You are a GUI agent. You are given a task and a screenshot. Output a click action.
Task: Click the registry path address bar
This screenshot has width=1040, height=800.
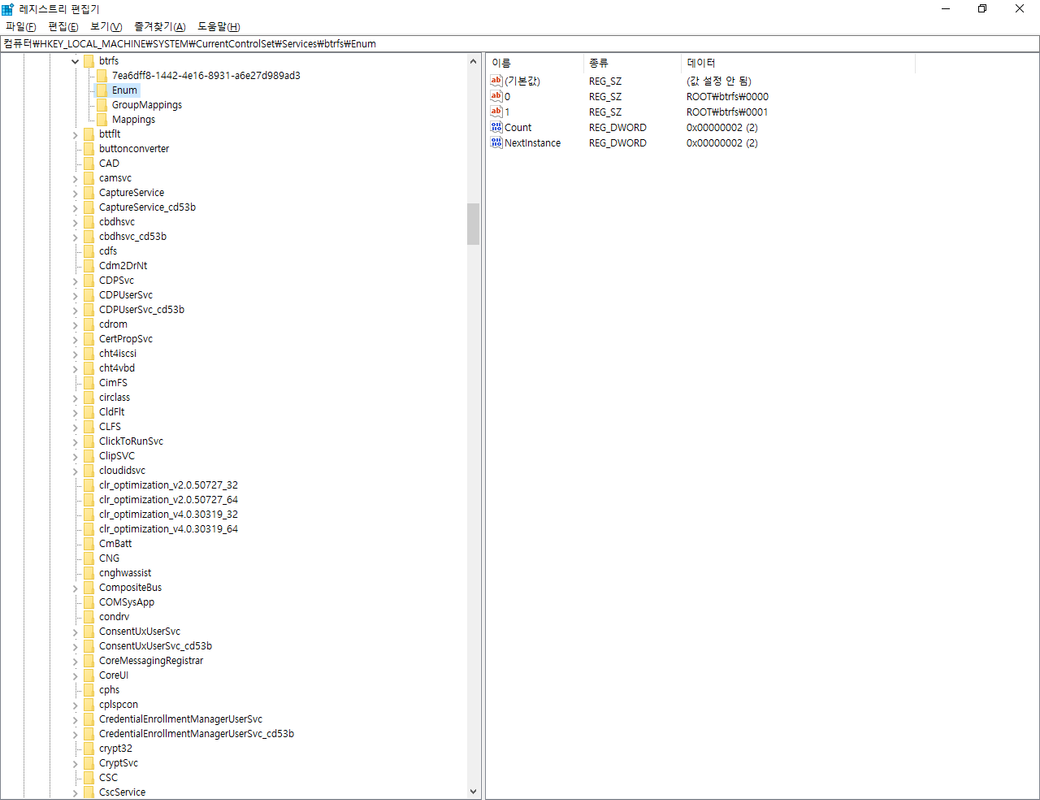click(x=520, y=44)
